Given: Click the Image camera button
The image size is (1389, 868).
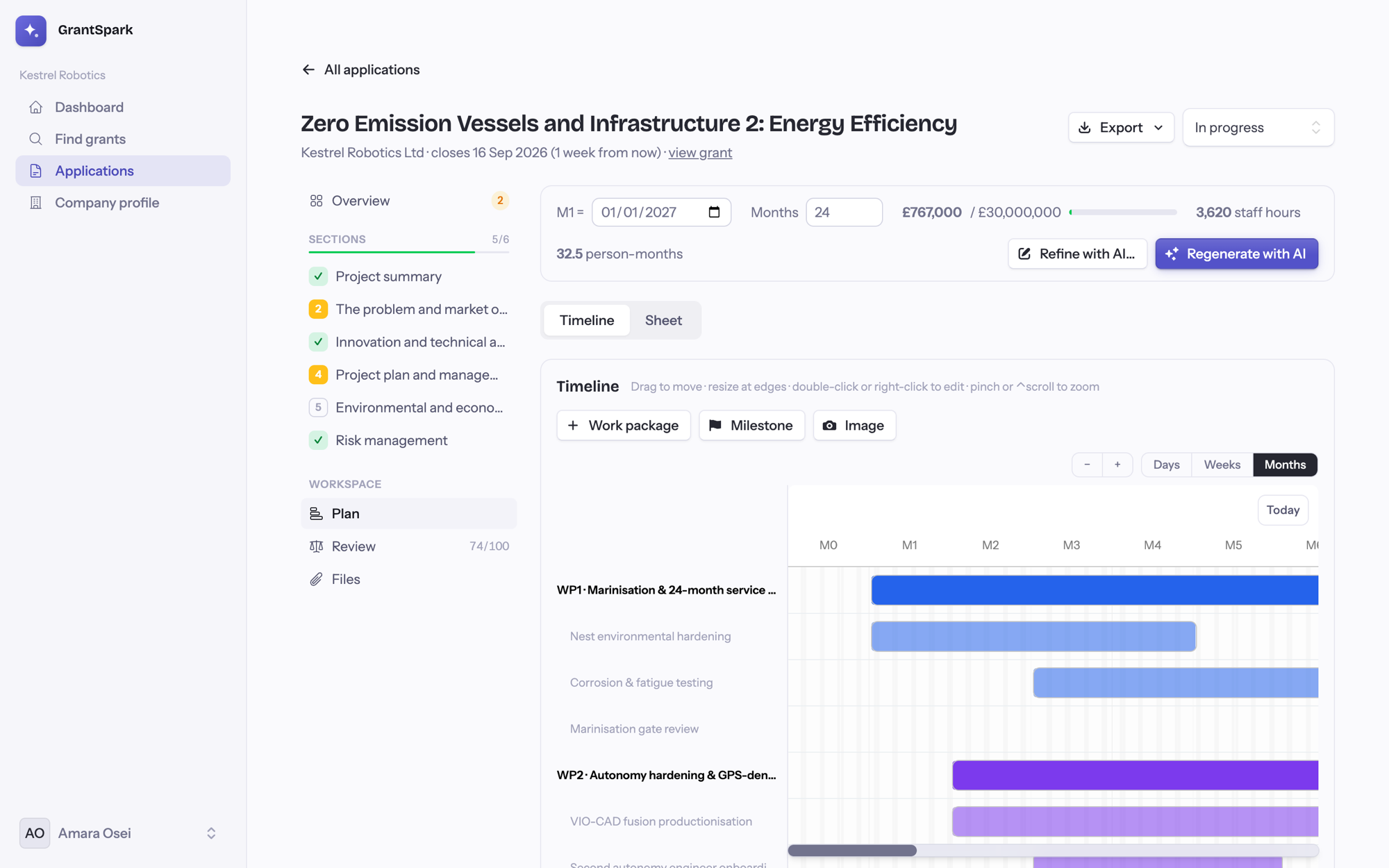Looking at the screenshot, I should 854,426.
